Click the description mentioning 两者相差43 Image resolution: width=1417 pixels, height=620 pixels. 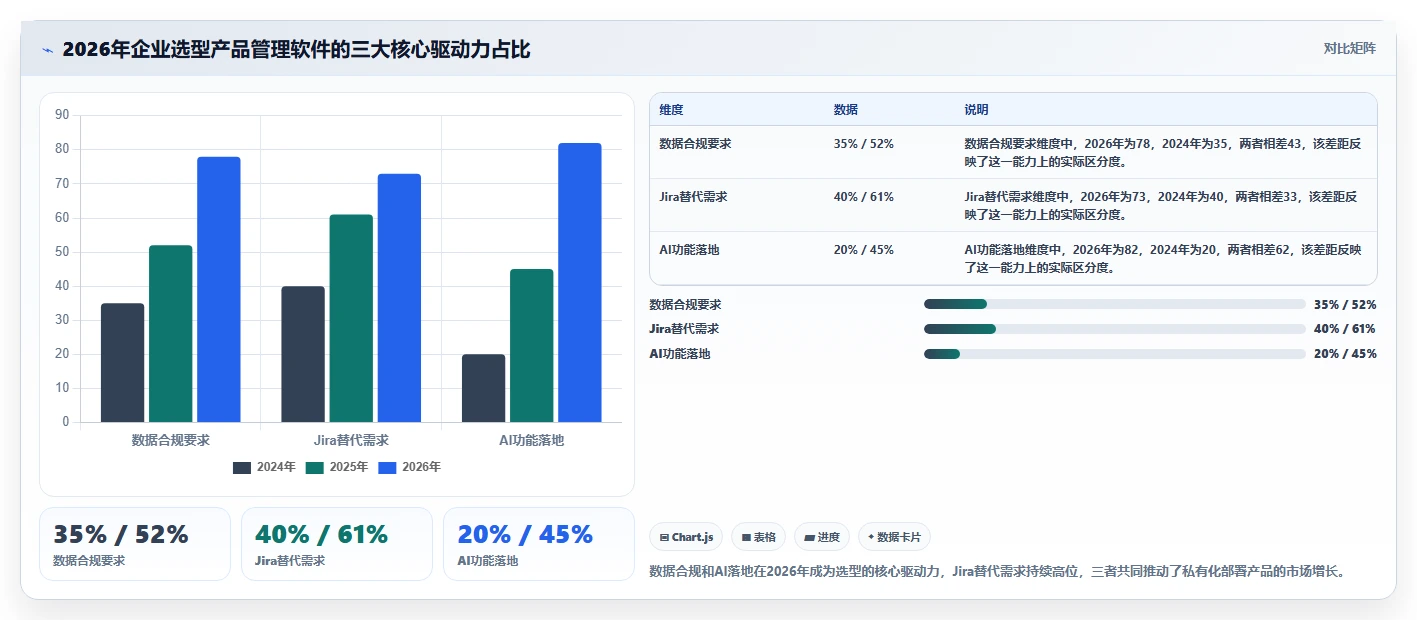[x=1163, y=152]
